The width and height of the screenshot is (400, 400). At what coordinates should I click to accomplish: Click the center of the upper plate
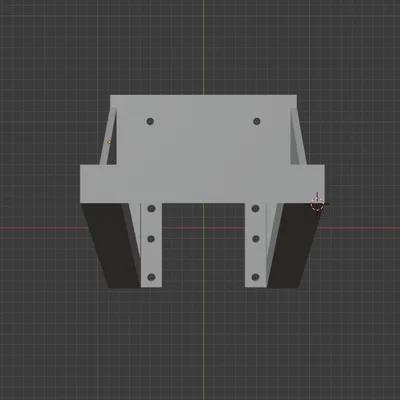[x=203, y=130]
